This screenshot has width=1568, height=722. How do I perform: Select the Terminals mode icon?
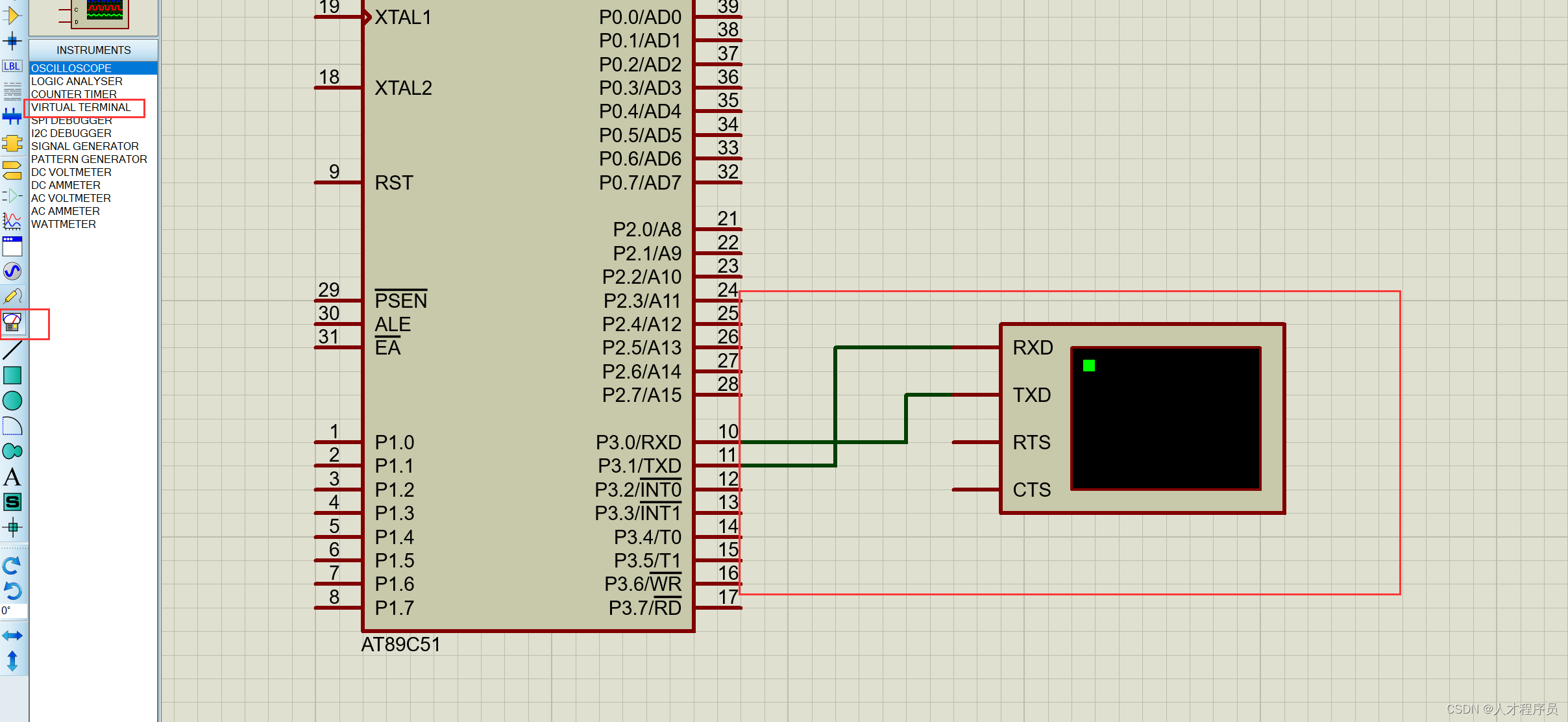(12, 170)
